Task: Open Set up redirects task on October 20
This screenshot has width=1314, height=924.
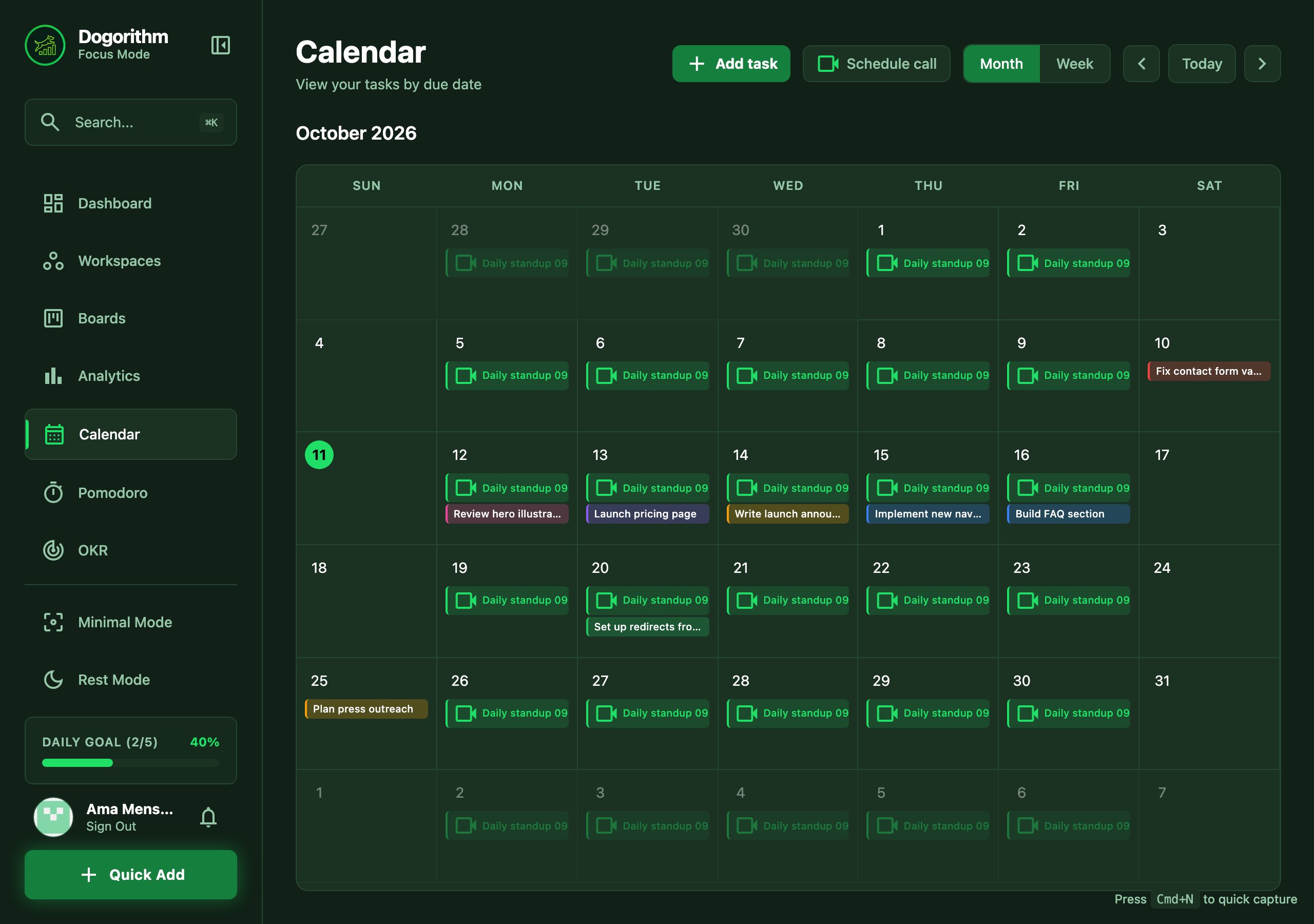Action: click(x=647, y=626)
